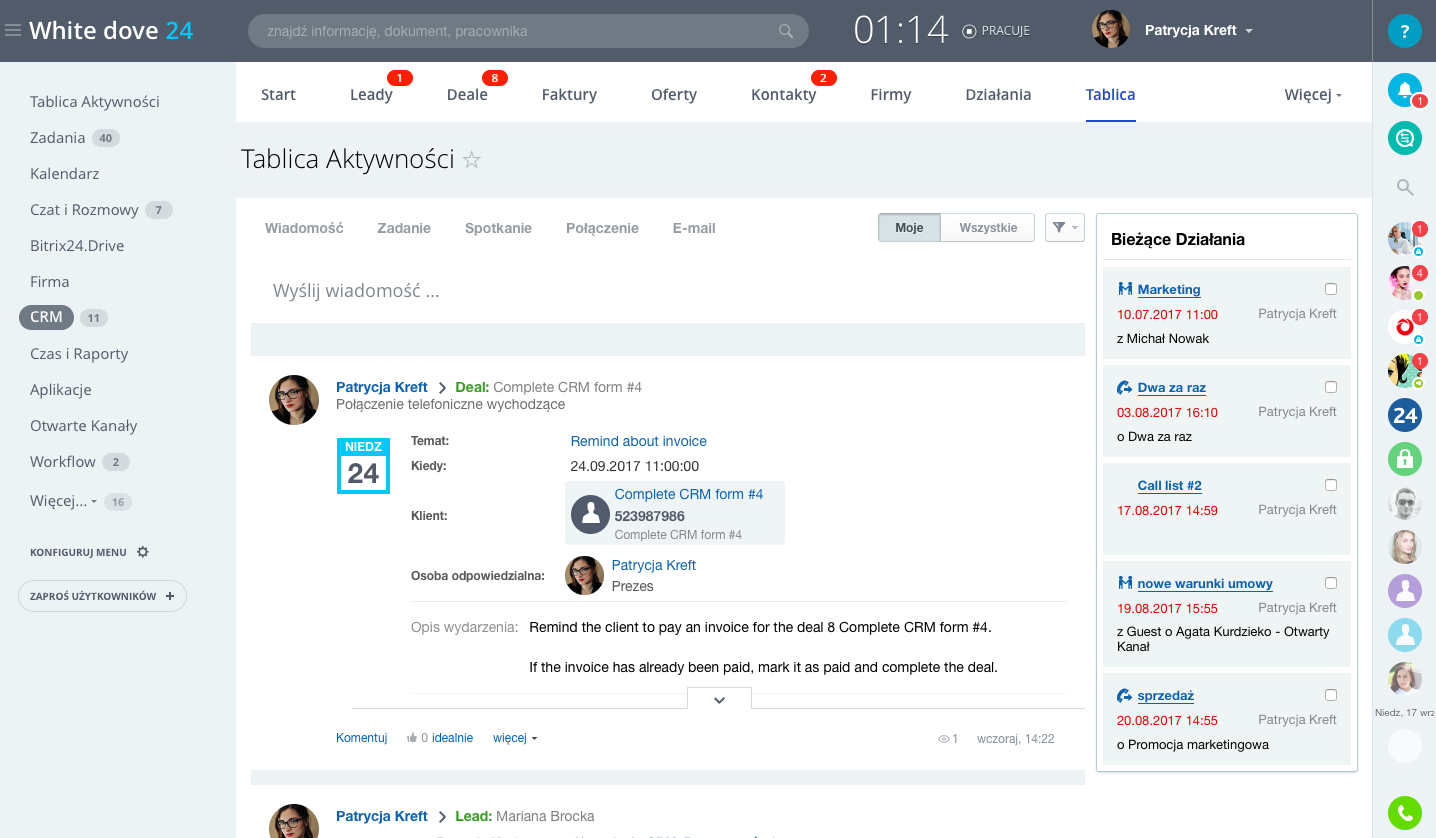Check the Marketing activity checkbox

coord(1330,289)
